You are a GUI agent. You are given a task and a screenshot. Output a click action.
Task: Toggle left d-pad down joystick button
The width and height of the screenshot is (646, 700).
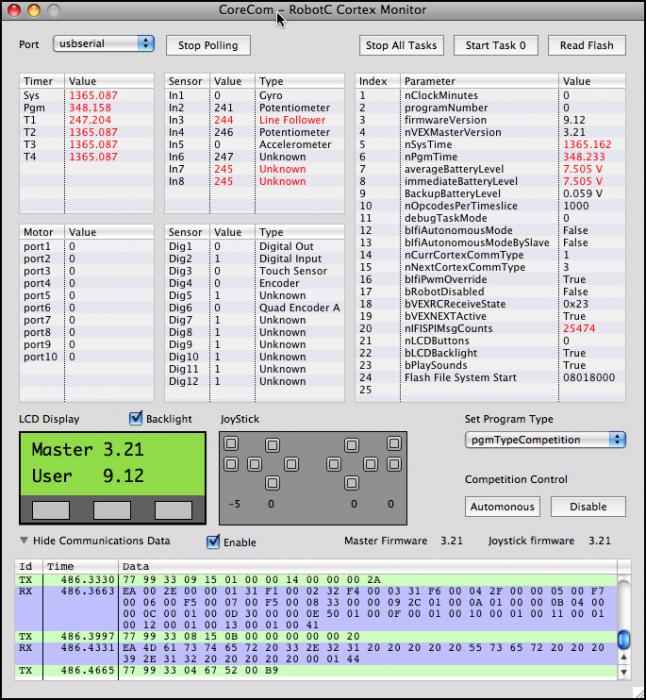pos(272,483)
